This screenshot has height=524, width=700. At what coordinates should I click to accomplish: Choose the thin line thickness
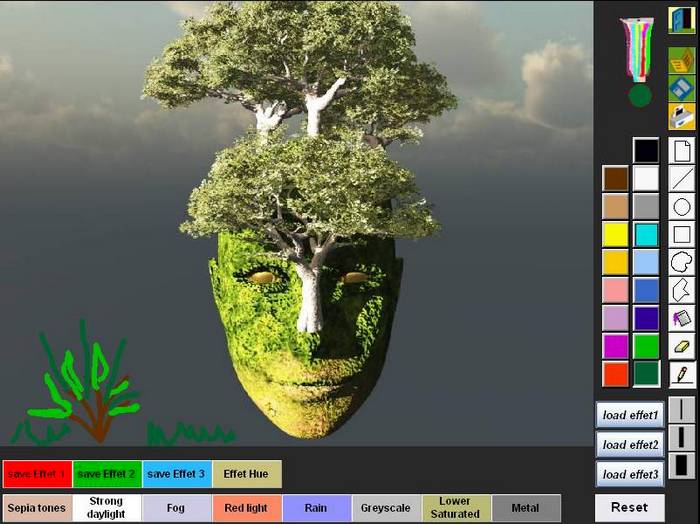tap(682, 409)
